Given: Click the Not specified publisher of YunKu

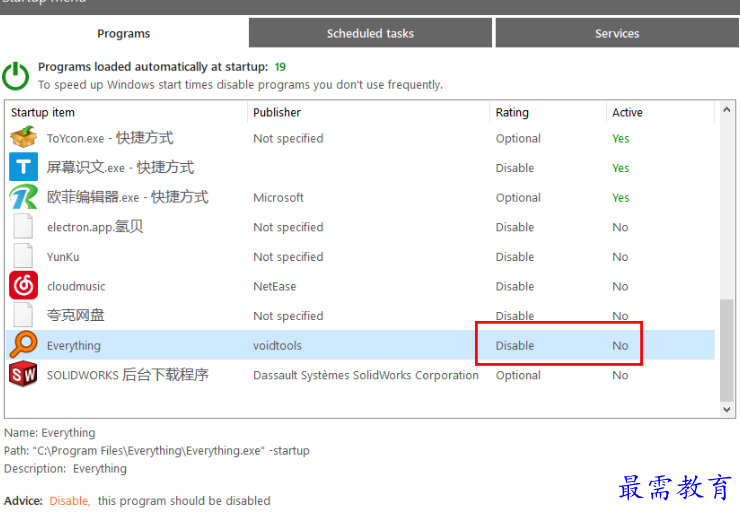Looking at the screenshot, I should click(x=288, y=257).
